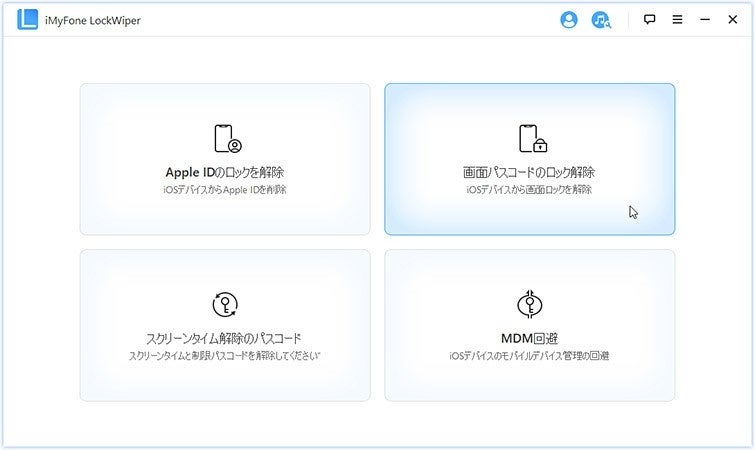
Task: Click the iMyFone LockWiper logo icon
Action: click(x=27, y=20)
